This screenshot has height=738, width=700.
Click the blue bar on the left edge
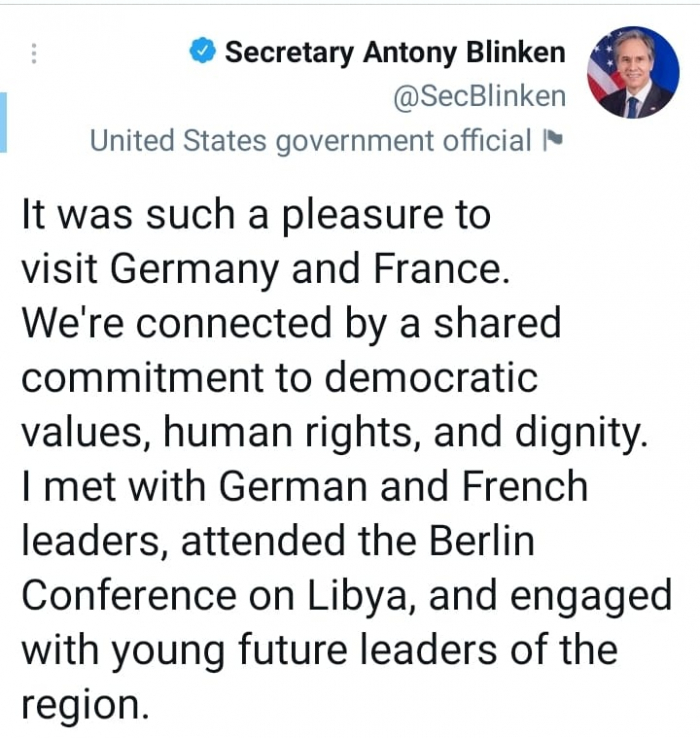(x=4, y=122)
